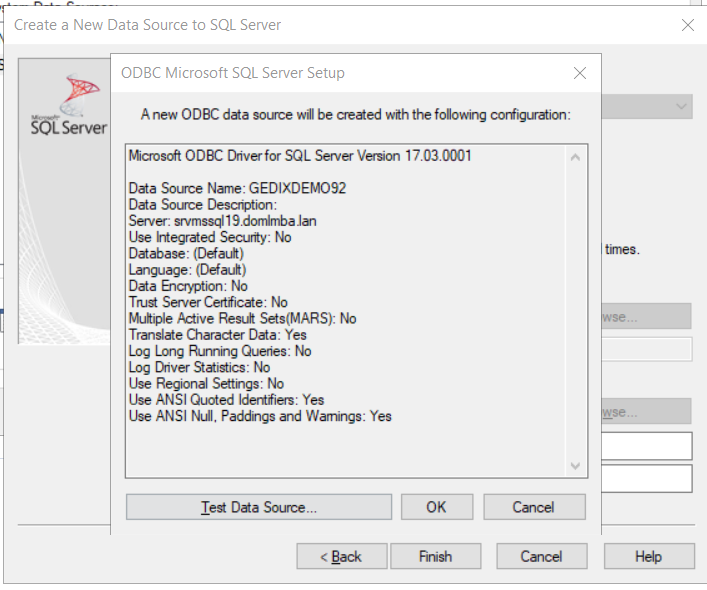707x590 pixels.
Task: Click the Finish button in the wizard
Action: click(x=435, y=556)
